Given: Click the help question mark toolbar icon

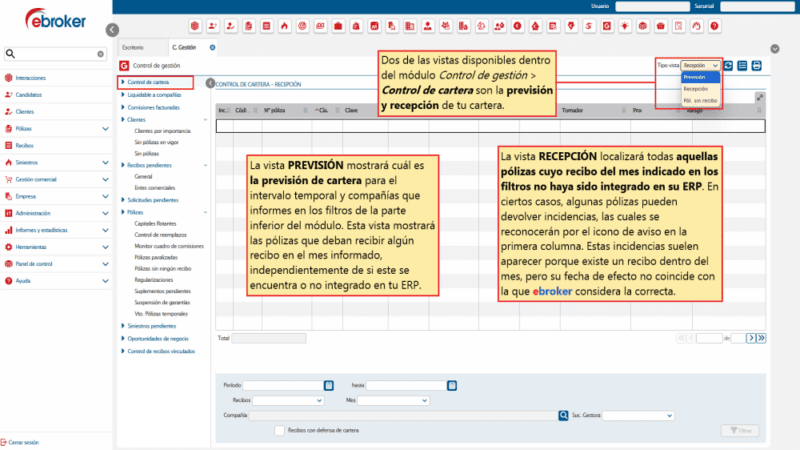Looking at the screenshot, I should tap(714, 26).
